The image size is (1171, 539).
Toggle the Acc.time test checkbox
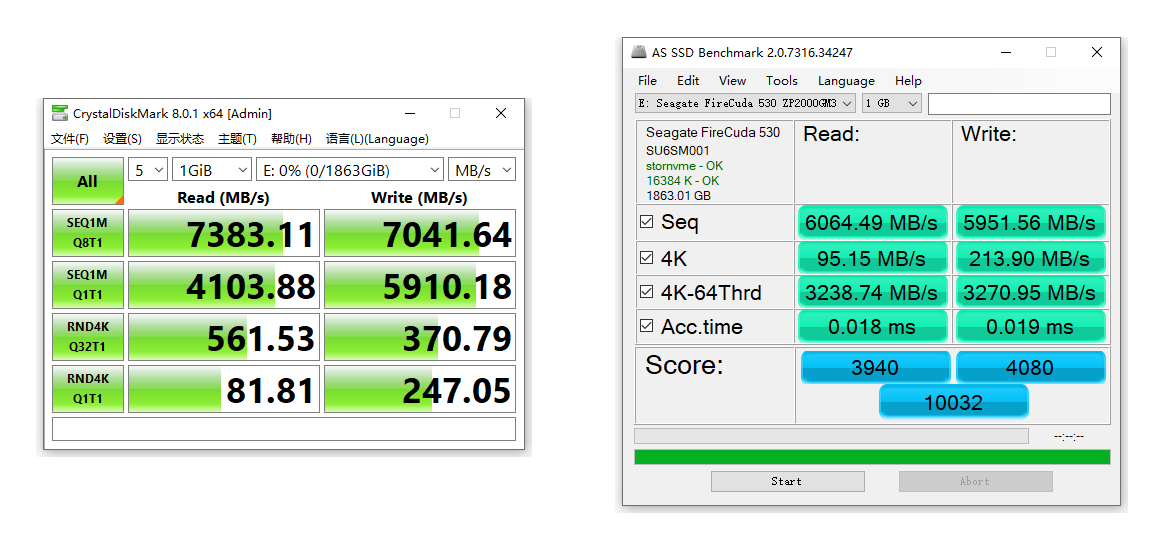(646, 326)
